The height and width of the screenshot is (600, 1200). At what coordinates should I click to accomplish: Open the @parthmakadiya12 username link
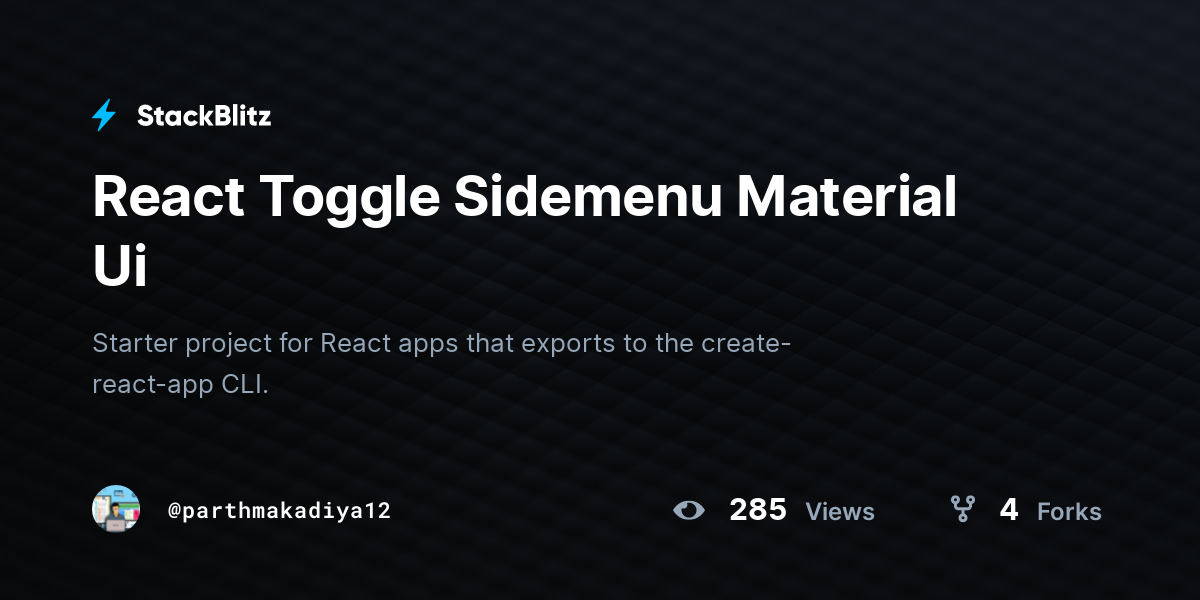click(x=279, y=510)
